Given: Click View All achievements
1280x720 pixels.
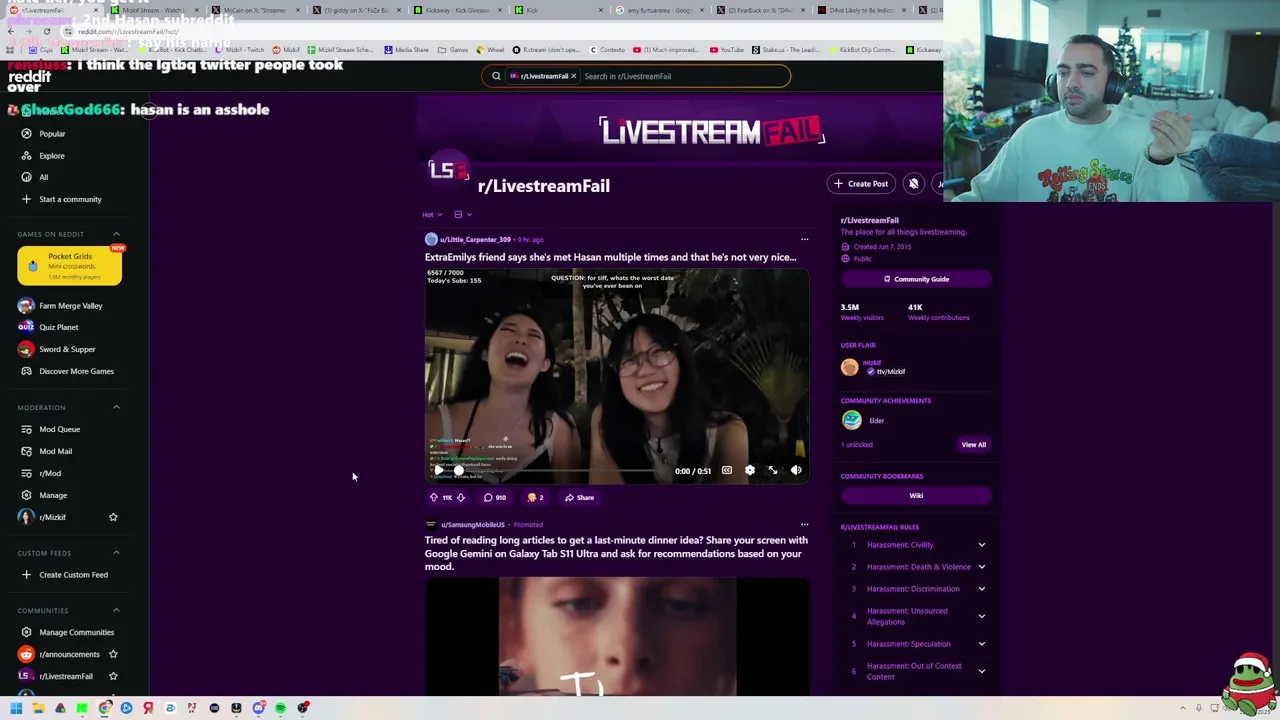Looking at the screenshot, I should pos(973,445).
